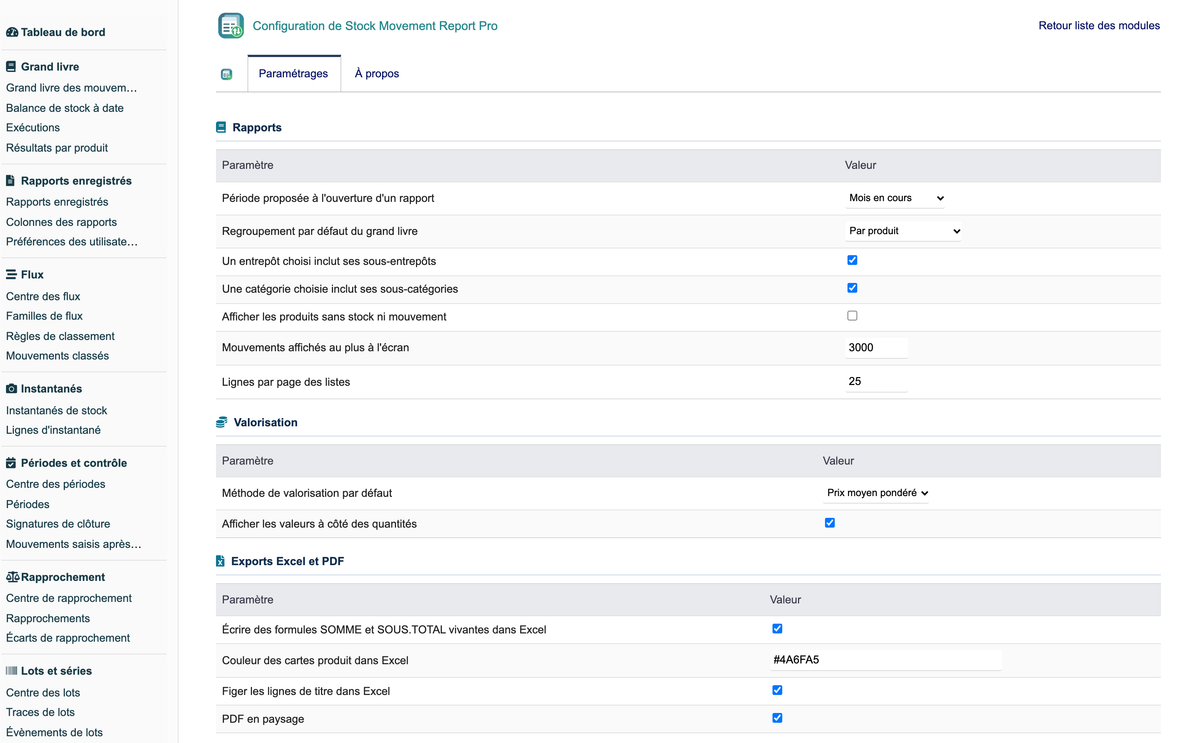Screen dimensions: 1200x743
Task: Go to Exécutions page
Action: click(x=33, y=128)
